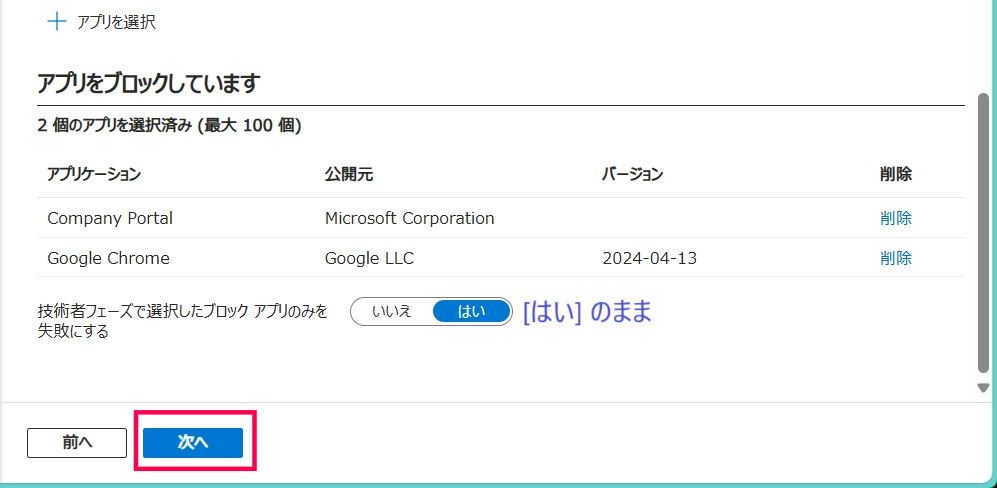Proceed with the 次へ button

click(193, 443)
